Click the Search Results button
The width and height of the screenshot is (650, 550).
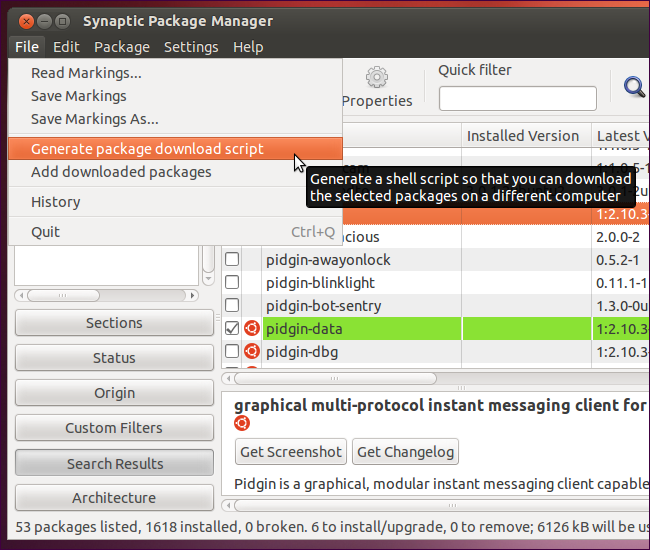coord(114,463)
